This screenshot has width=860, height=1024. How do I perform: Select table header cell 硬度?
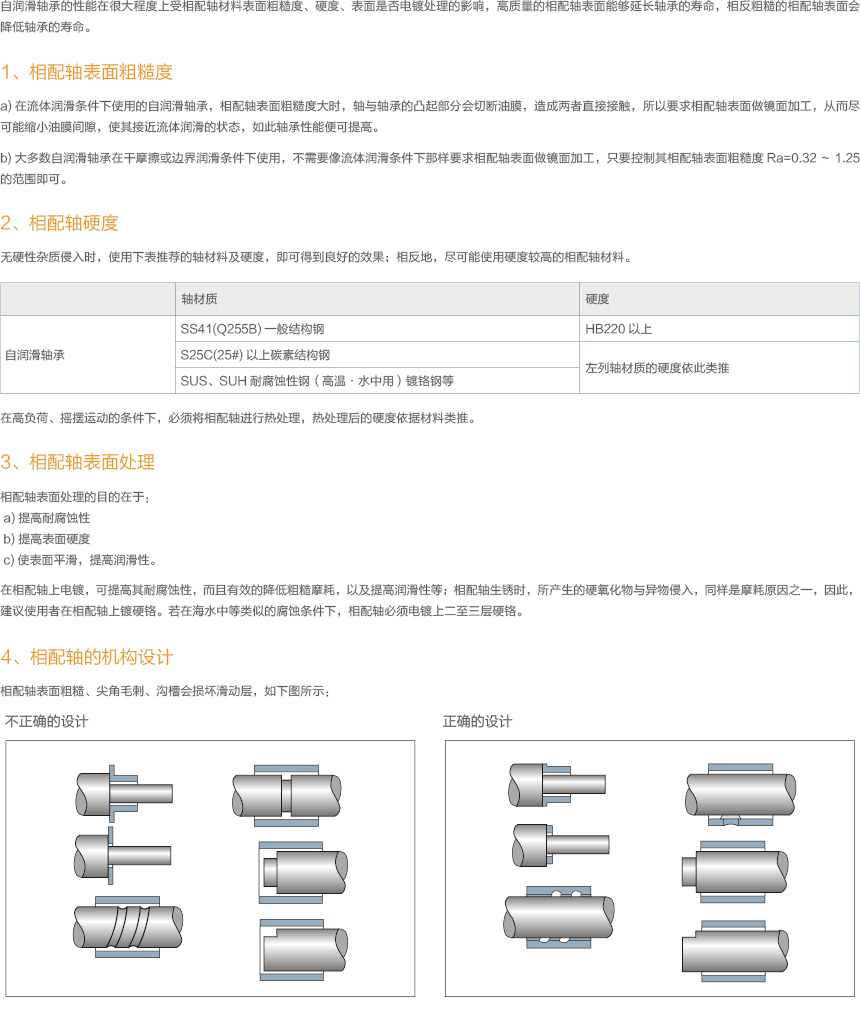[x=719, y=299]
